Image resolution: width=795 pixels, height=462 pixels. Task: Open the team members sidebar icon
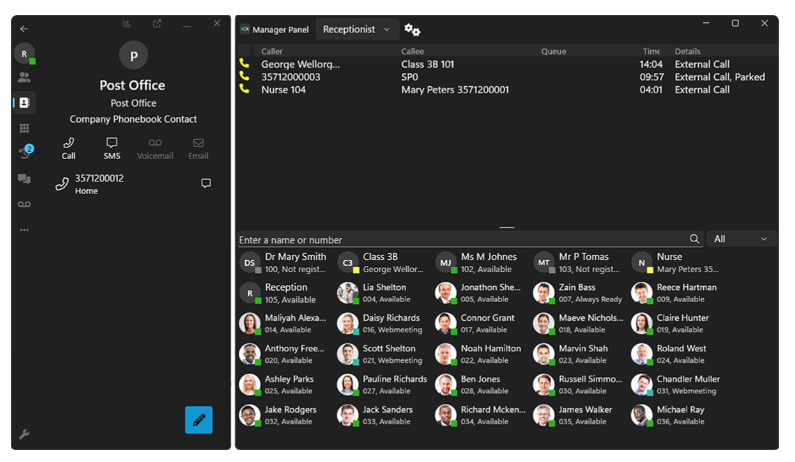(24, 77)
